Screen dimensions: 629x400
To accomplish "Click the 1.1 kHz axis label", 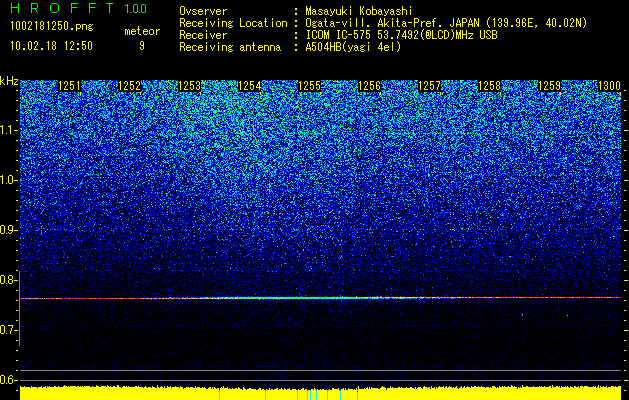I will tap(9, 130).
